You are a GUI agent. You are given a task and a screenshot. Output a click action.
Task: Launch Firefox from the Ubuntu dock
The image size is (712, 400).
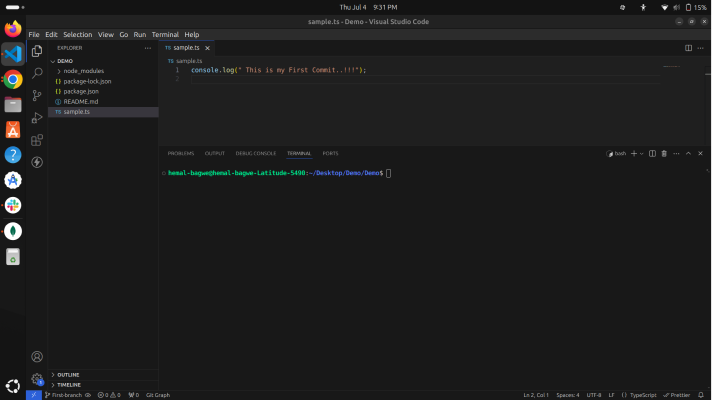13,29
